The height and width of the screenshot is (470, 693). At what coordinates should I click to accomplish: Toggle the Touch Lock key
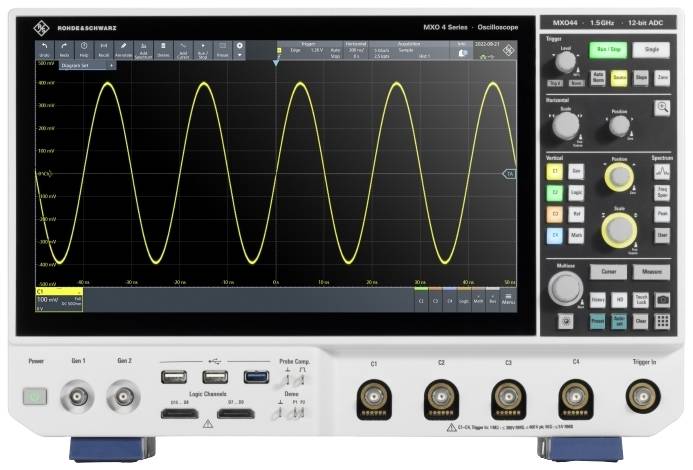click(x=642, y=298)
